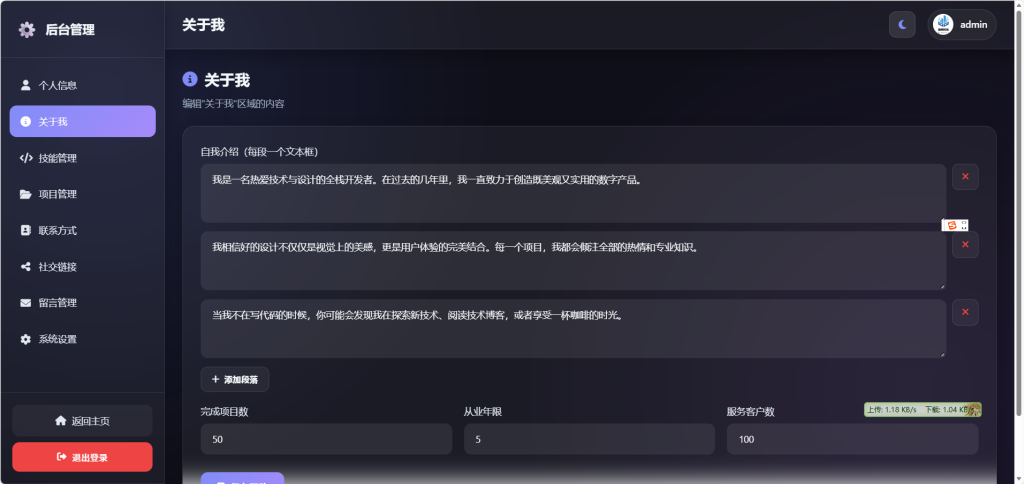Open 系统设置 from sidebar
The image size is (1024, 484).
(x=82, y=339)
